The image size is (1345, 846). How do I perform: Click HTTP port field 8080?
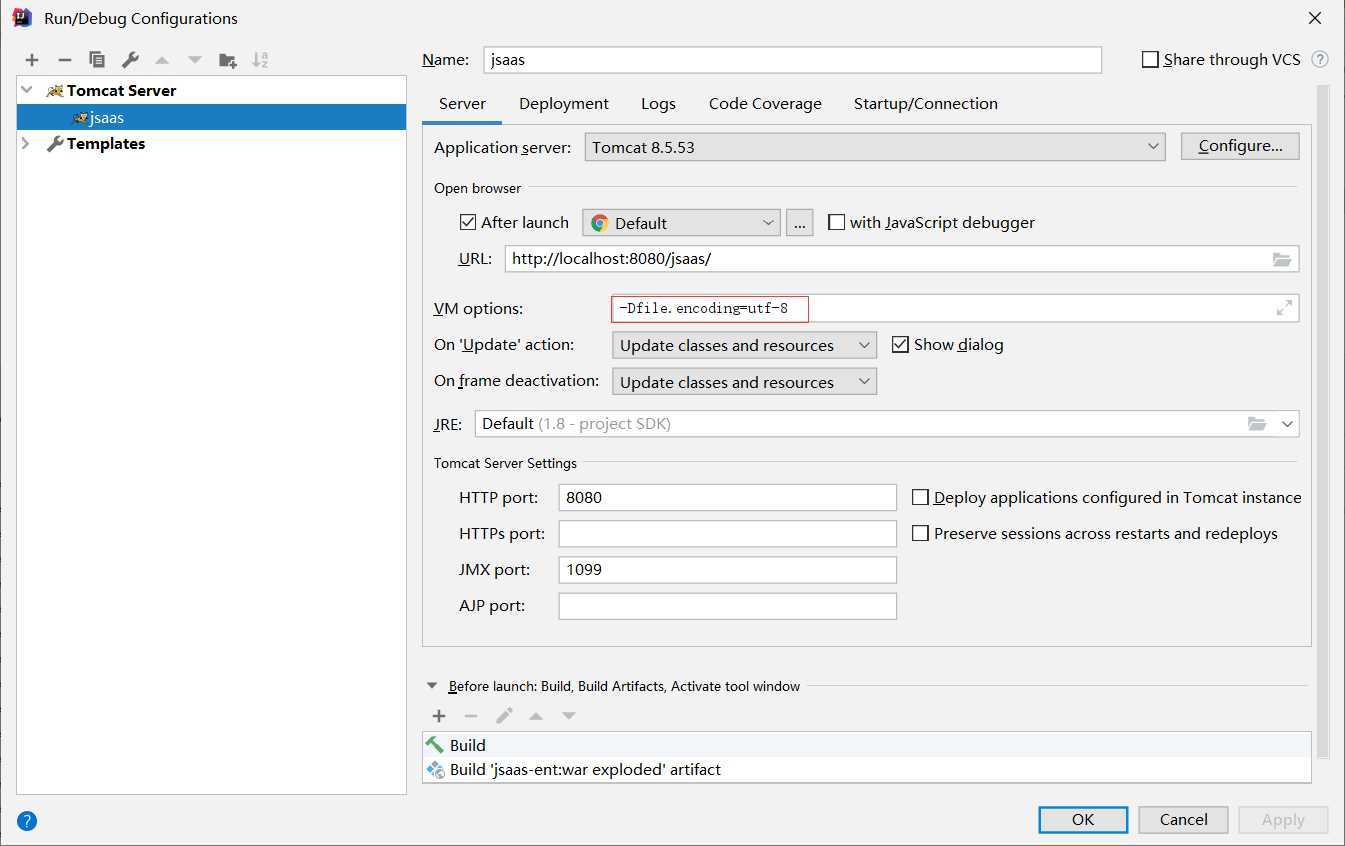727,497
